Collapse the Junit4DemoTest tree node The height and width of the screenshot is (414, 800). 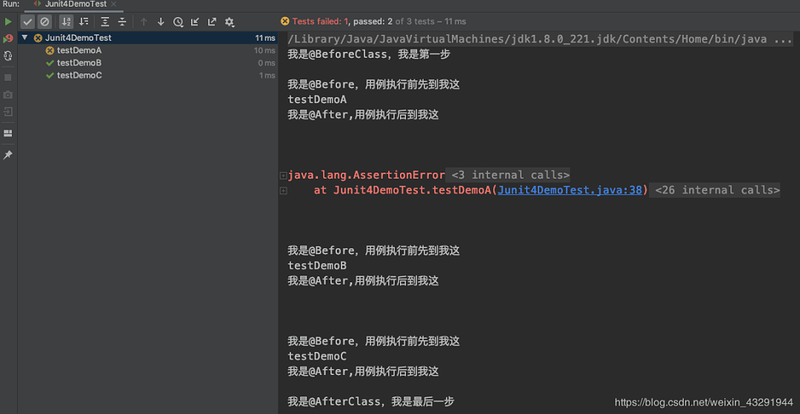pos(25,38)
